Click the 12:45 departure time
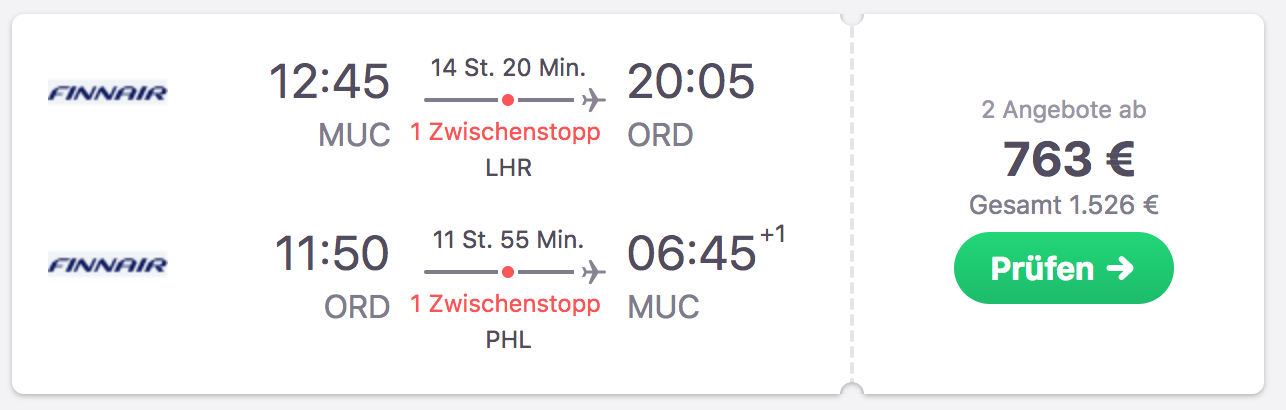This screenshot has width=1286, height=410. pyautogui.click(x=329, y=81)
